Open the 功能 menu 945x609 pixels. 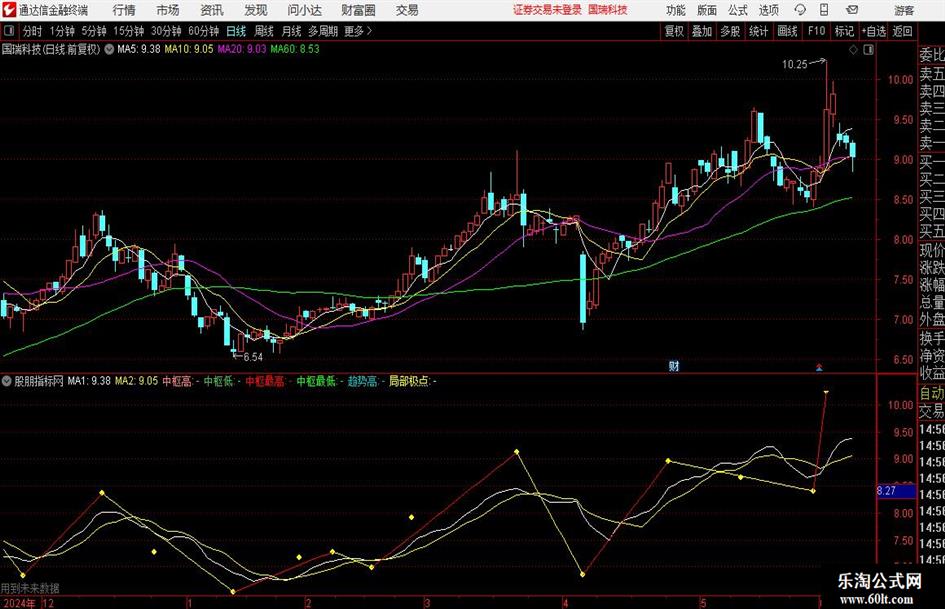(x=676, y=10)
